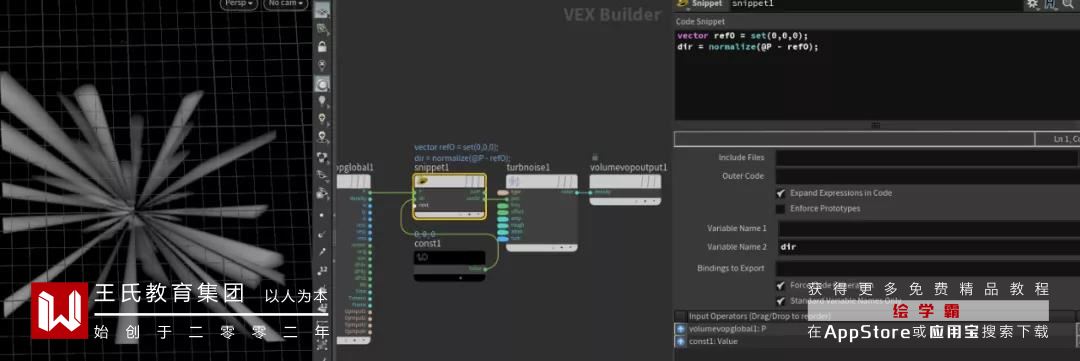Click the Variable Name 2 label
This screenshot has height=361, width=1080.
(x=736, y=247)
